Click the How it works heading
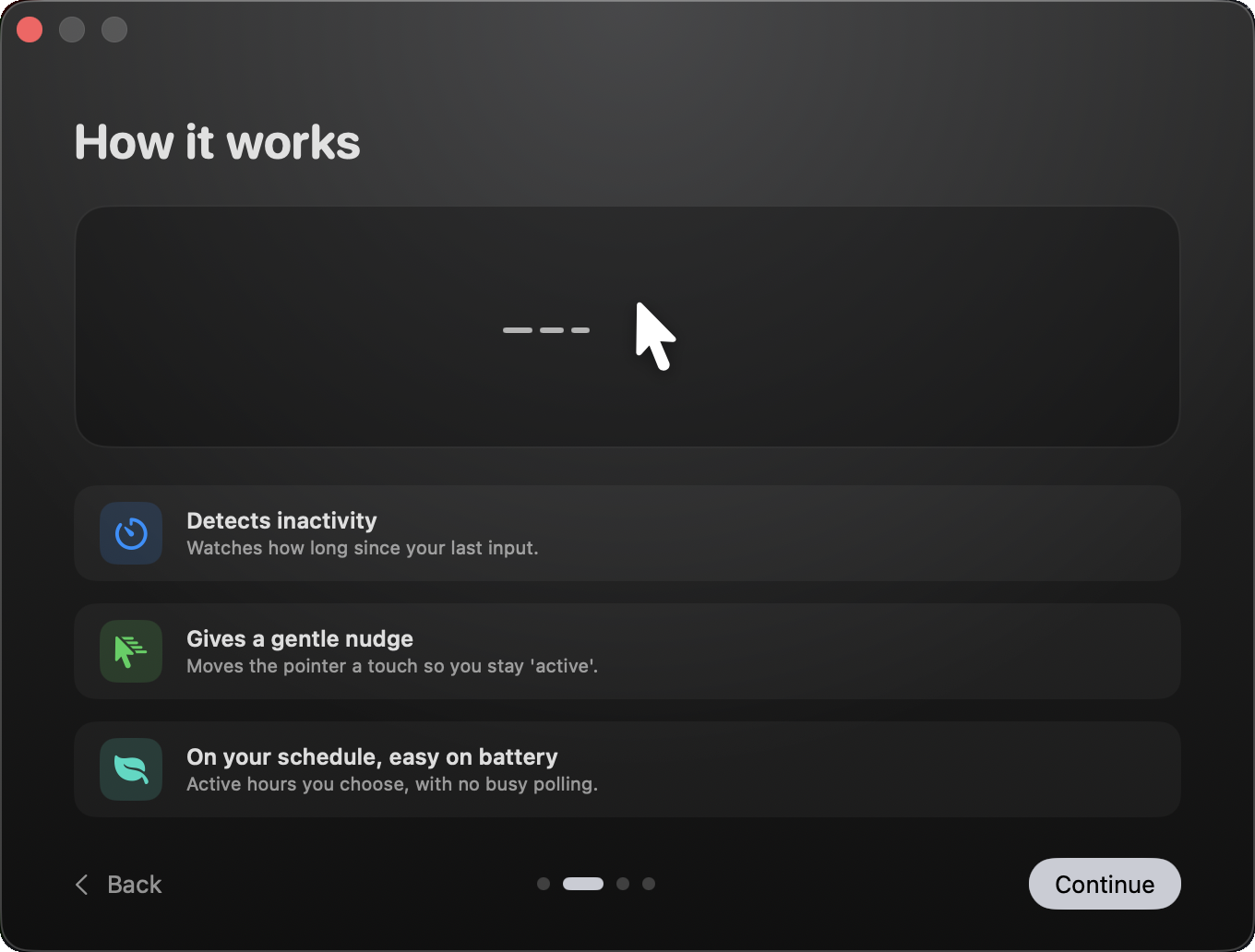The image size is (1255, 952). 218,142
